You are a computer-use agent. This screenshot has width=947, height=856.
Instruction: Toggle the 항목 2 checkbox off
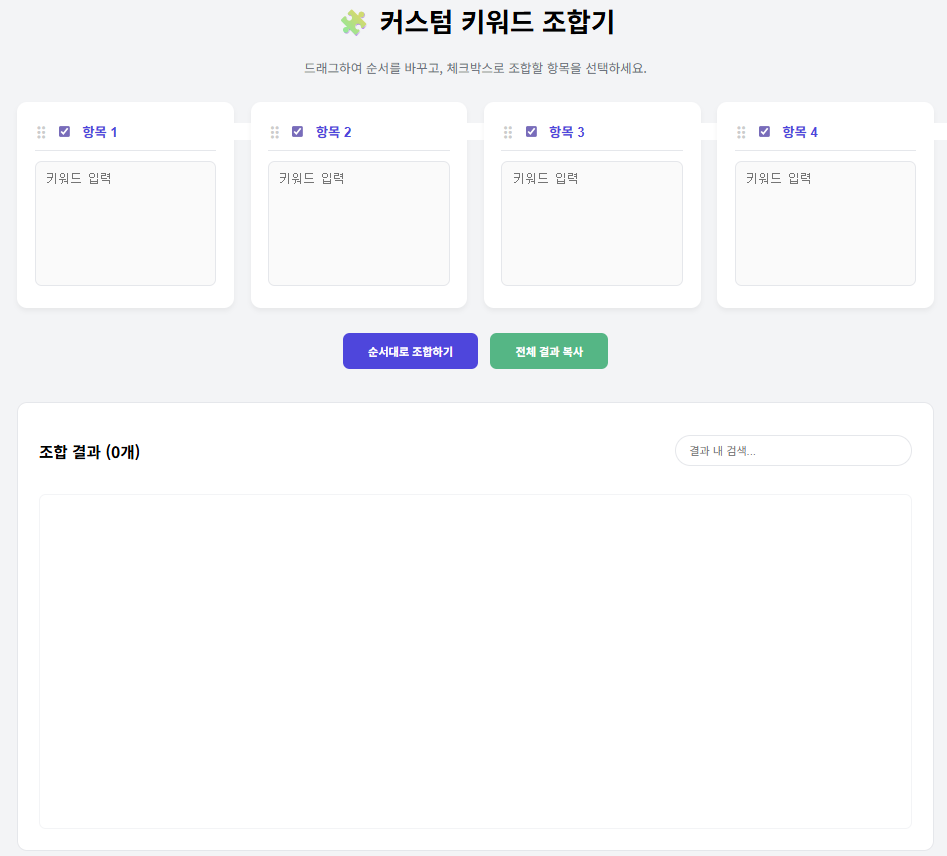pyautogui.click(x=297, y=130)
